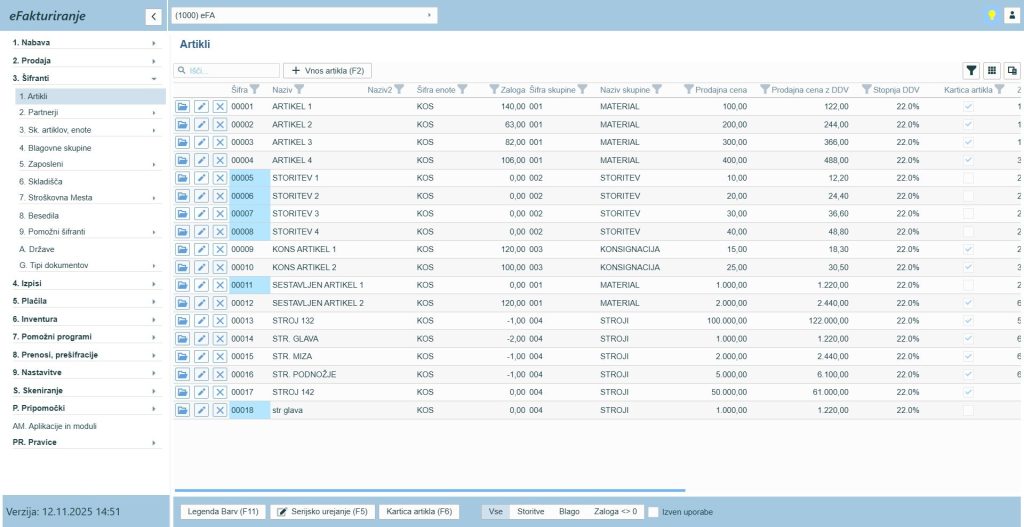Delete KONS ARTIKEL 1 using X icon

(x=220, y=250)
